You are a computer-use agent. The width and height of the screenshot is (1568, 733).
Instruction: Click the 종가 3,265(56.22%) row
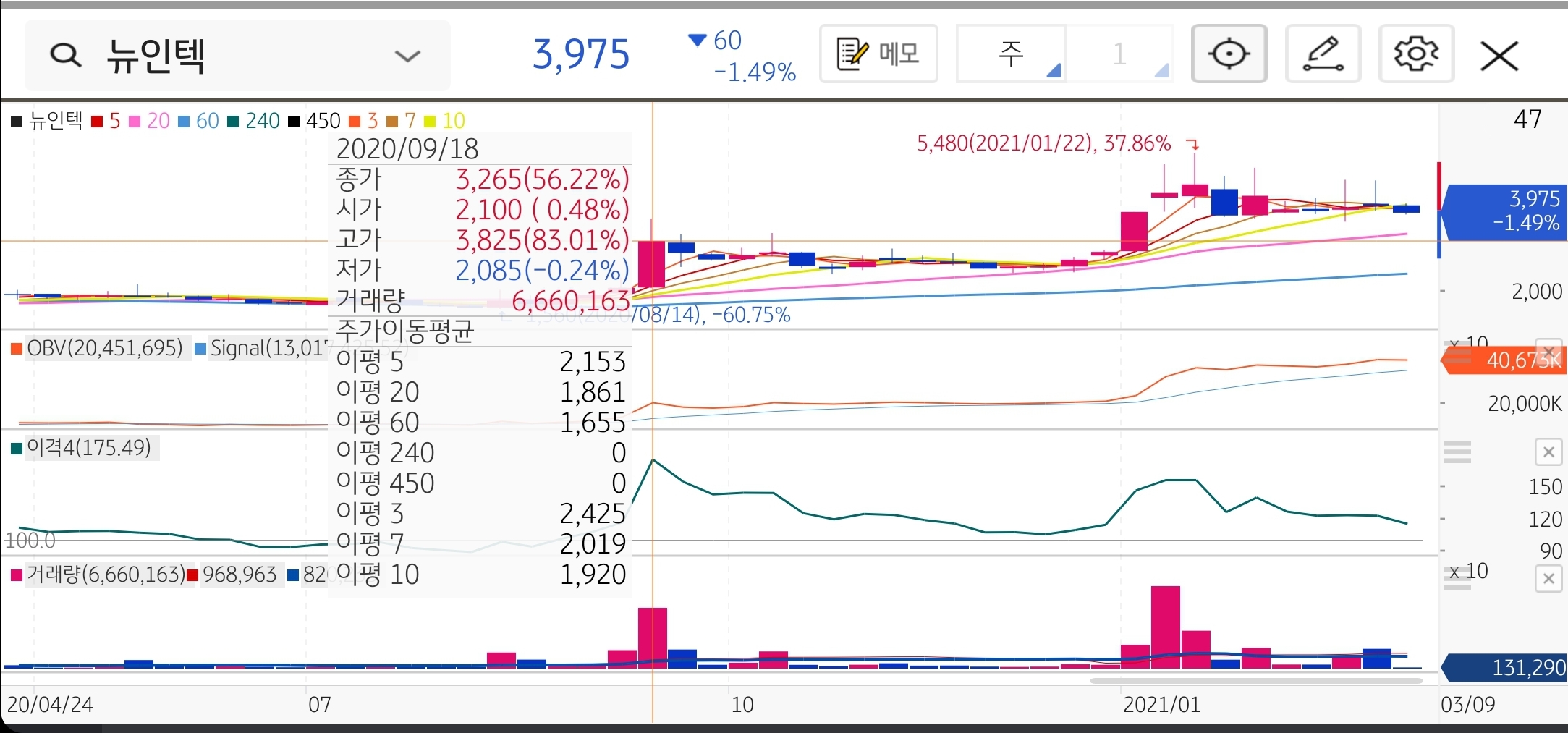(482, 179)
